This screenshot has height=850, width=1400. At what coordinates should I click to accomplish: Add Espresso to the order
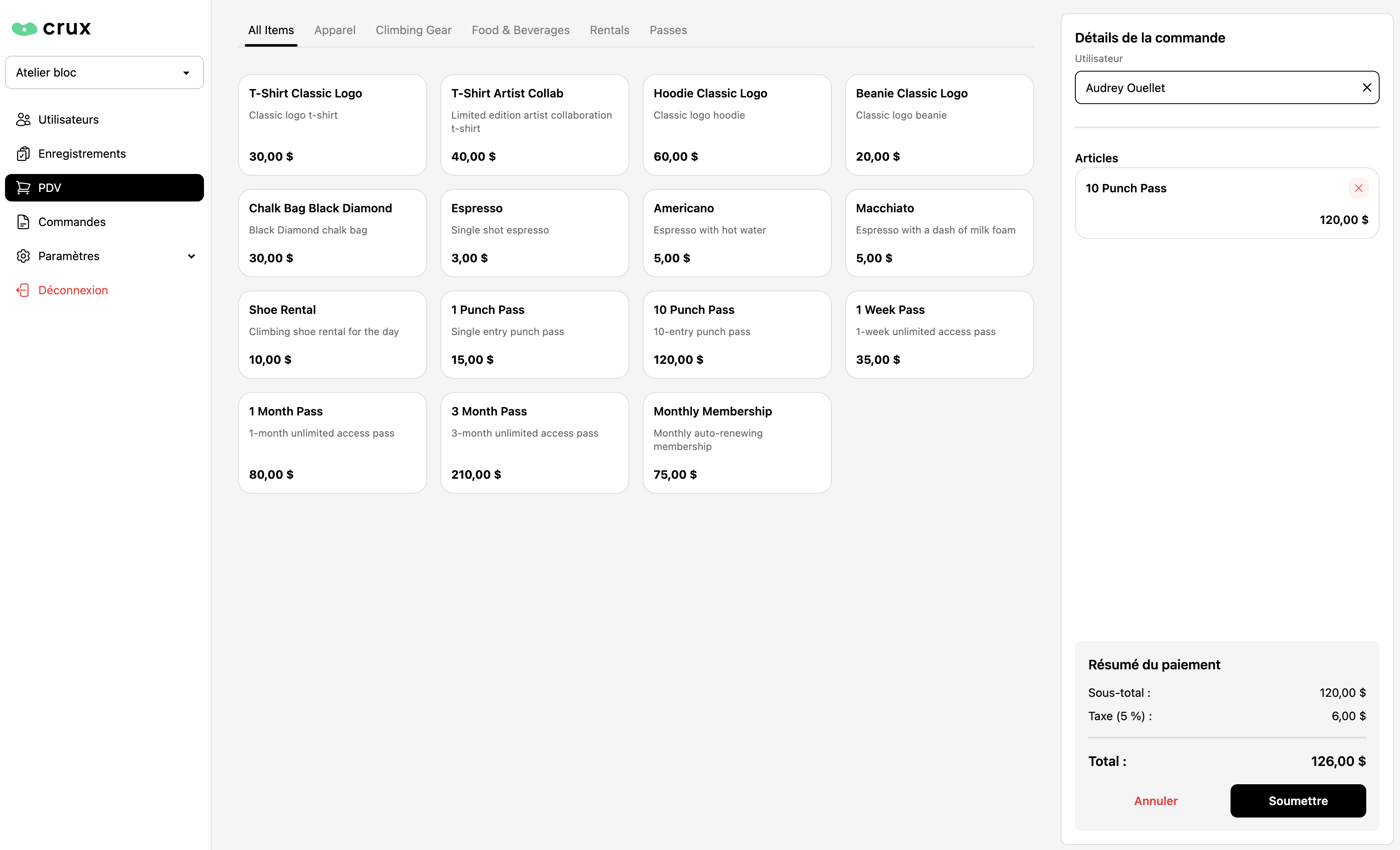534,233
